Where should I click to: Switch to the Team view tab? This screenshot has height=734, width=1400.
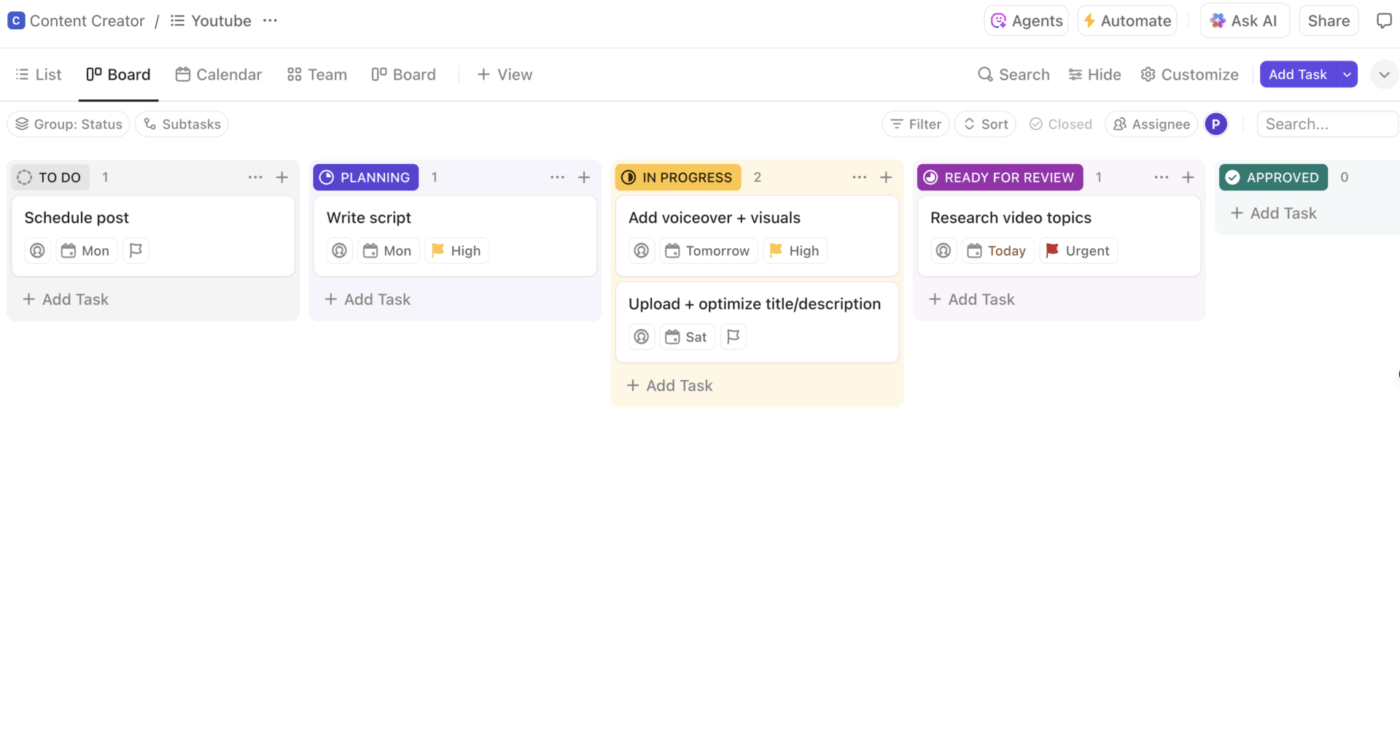pos(317,74)
